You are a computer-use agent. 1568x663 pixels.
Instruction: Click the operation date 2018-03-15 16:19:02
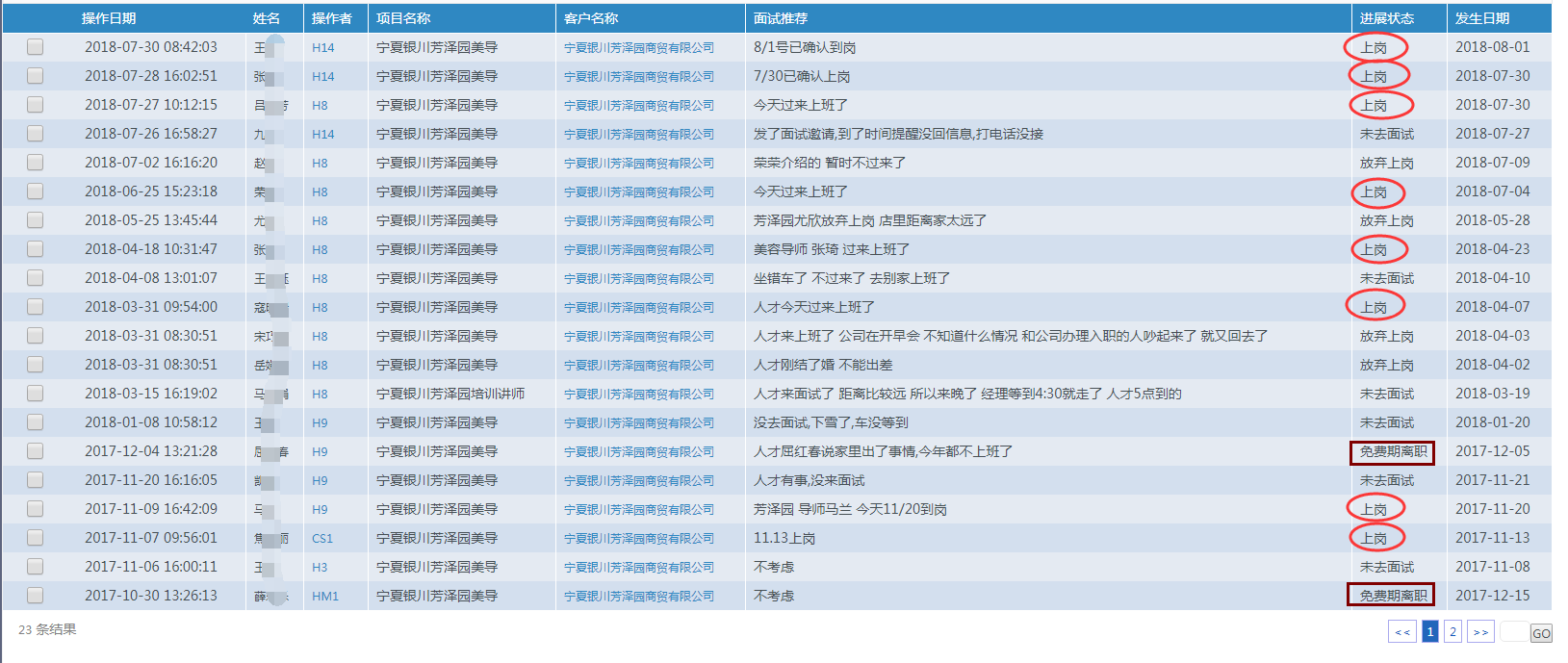pos(151,394)
